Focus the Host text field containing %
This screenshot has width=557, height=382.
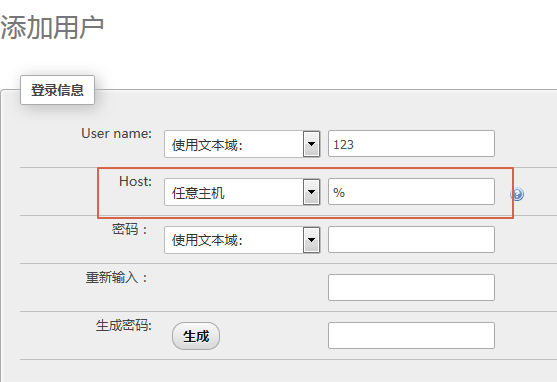coord(411,192)
